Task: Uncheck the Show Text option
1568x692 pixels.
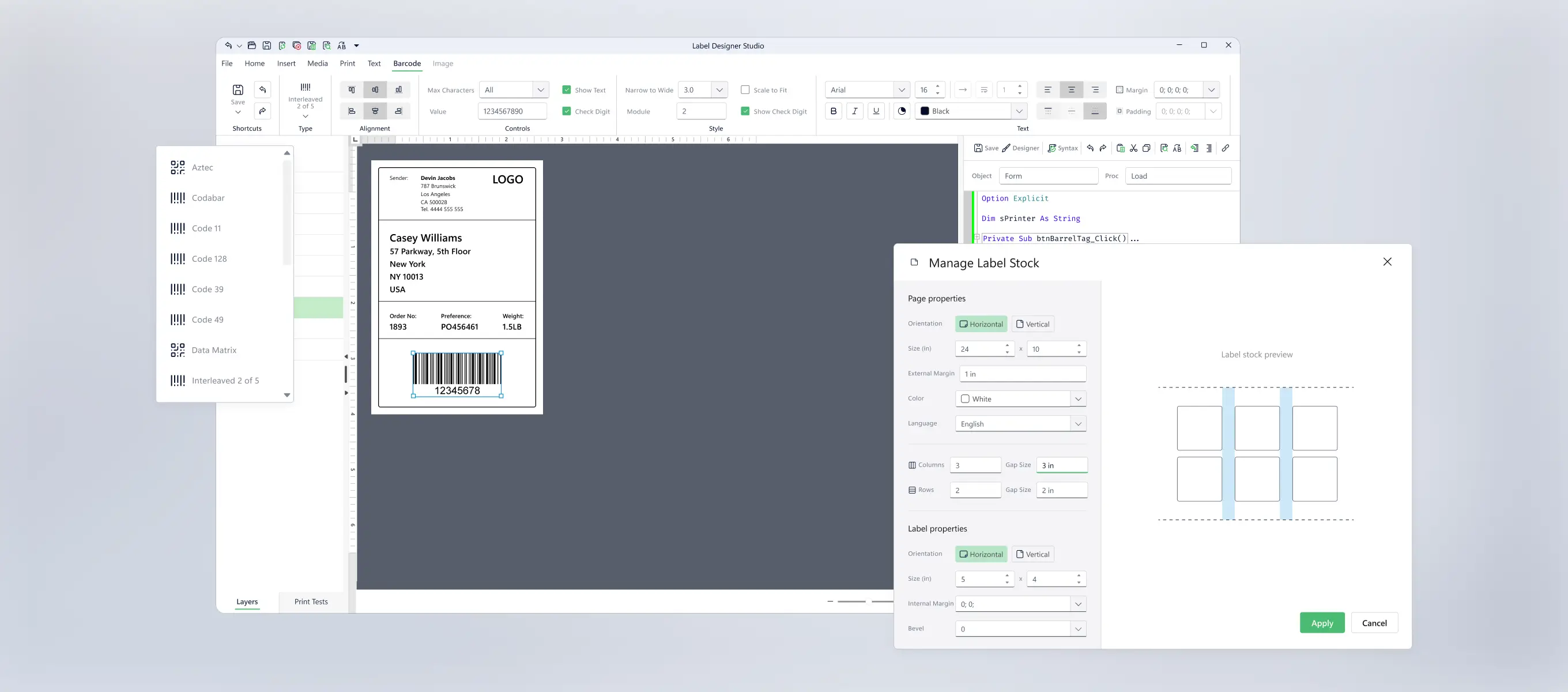Action: pyautogui.click(x=566, y=89)
